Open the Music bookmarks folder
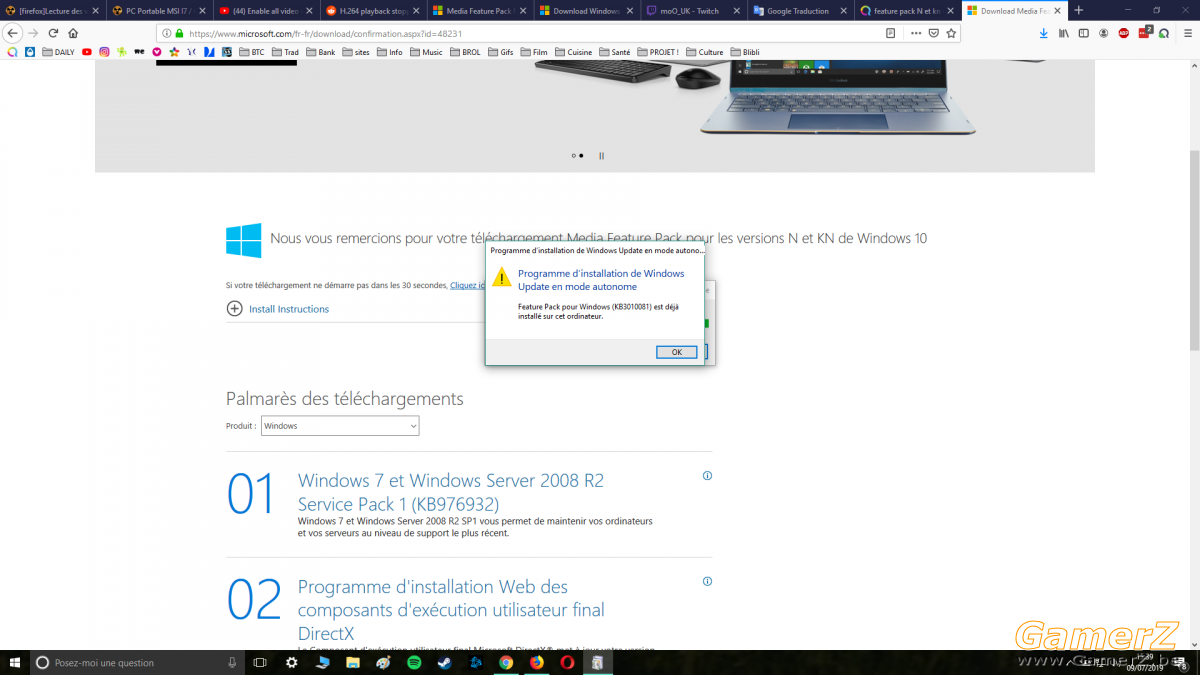The width and height of the screenshot is (1200, 675). 426,52
